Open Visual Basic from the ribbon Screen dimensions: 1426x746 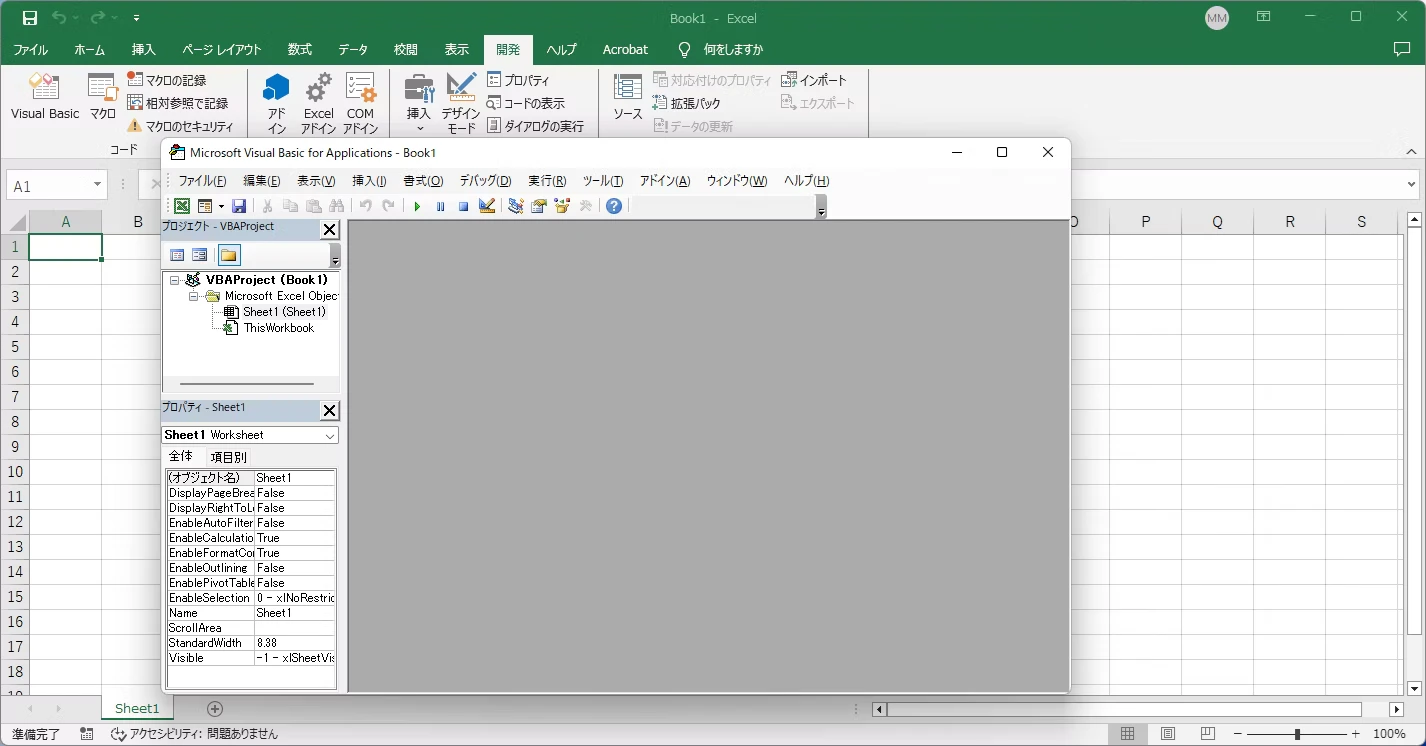[x=45, y=98]
